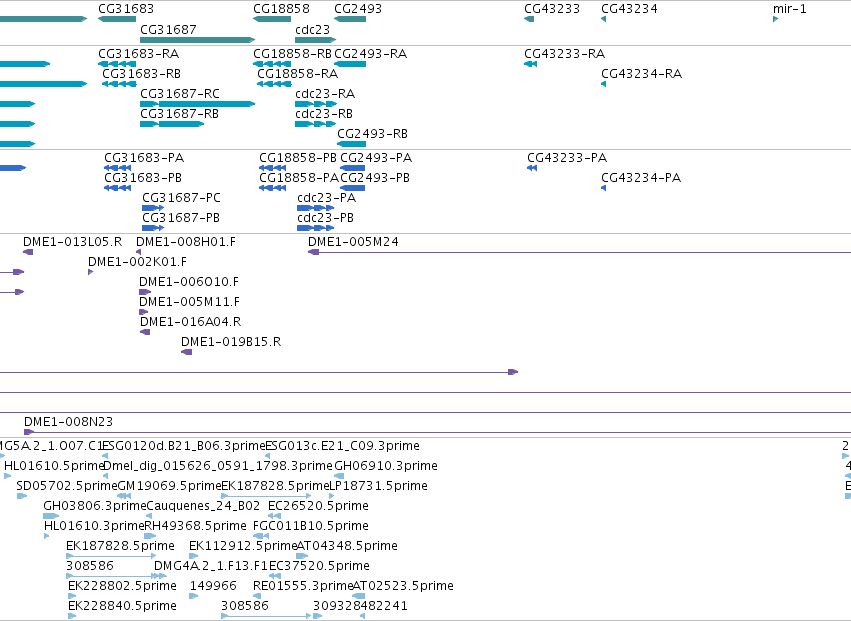
Task: Select the GM19069.5prime EST label
Action: click(169, 486)
